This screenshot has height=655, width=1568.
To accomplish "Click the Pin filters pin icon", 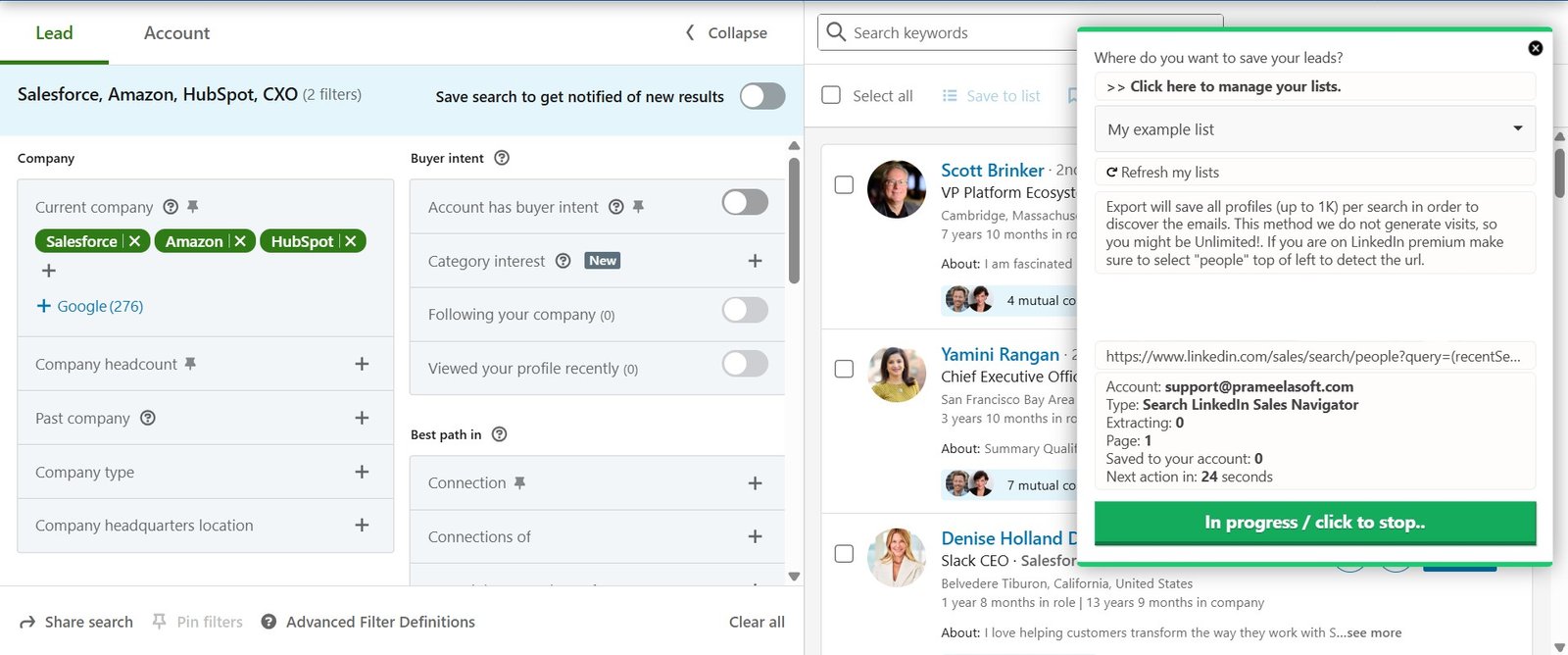I will tap(159, 622).
